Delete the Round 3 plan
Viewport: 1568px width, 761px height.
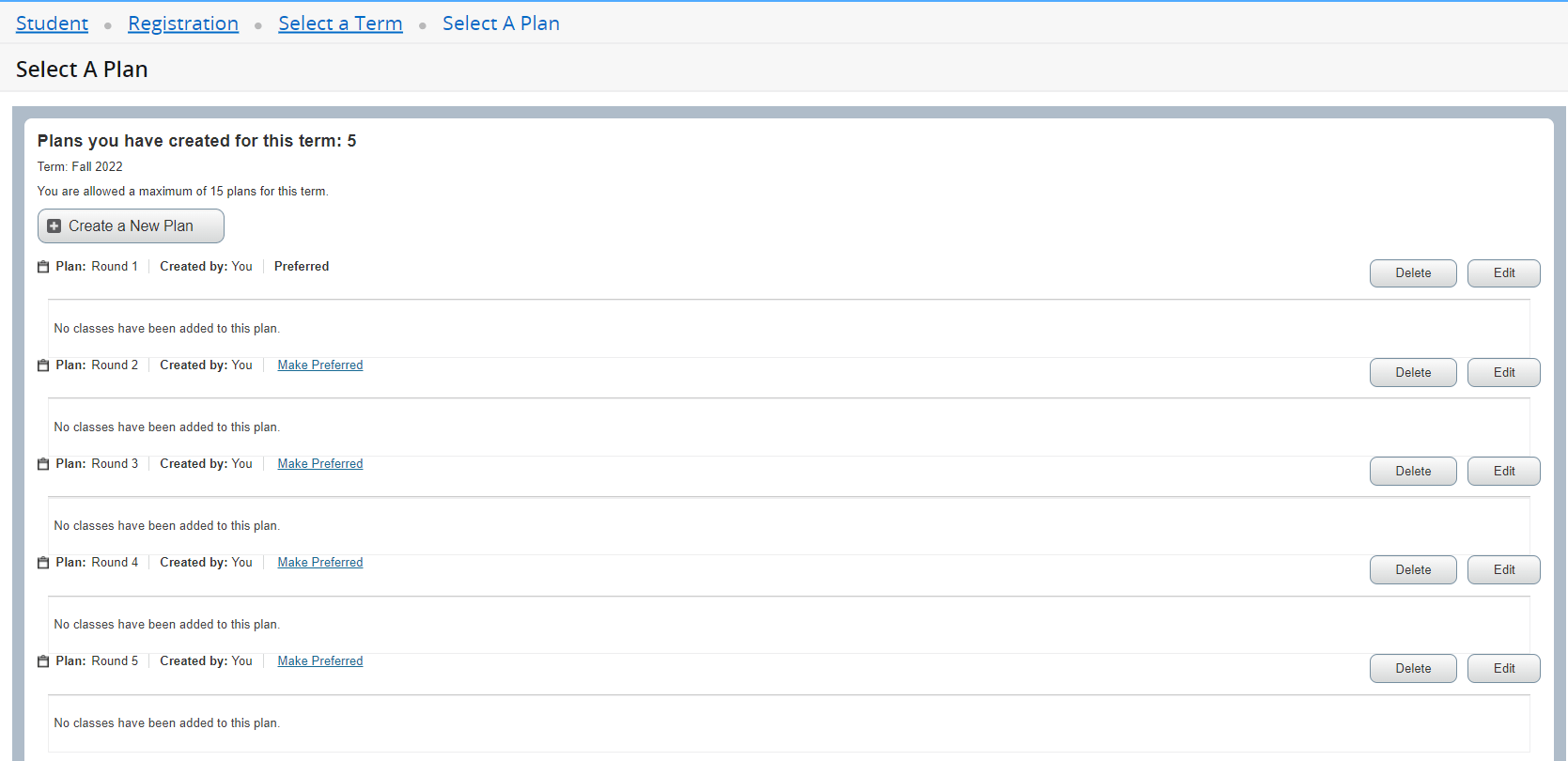point(1413,472)
